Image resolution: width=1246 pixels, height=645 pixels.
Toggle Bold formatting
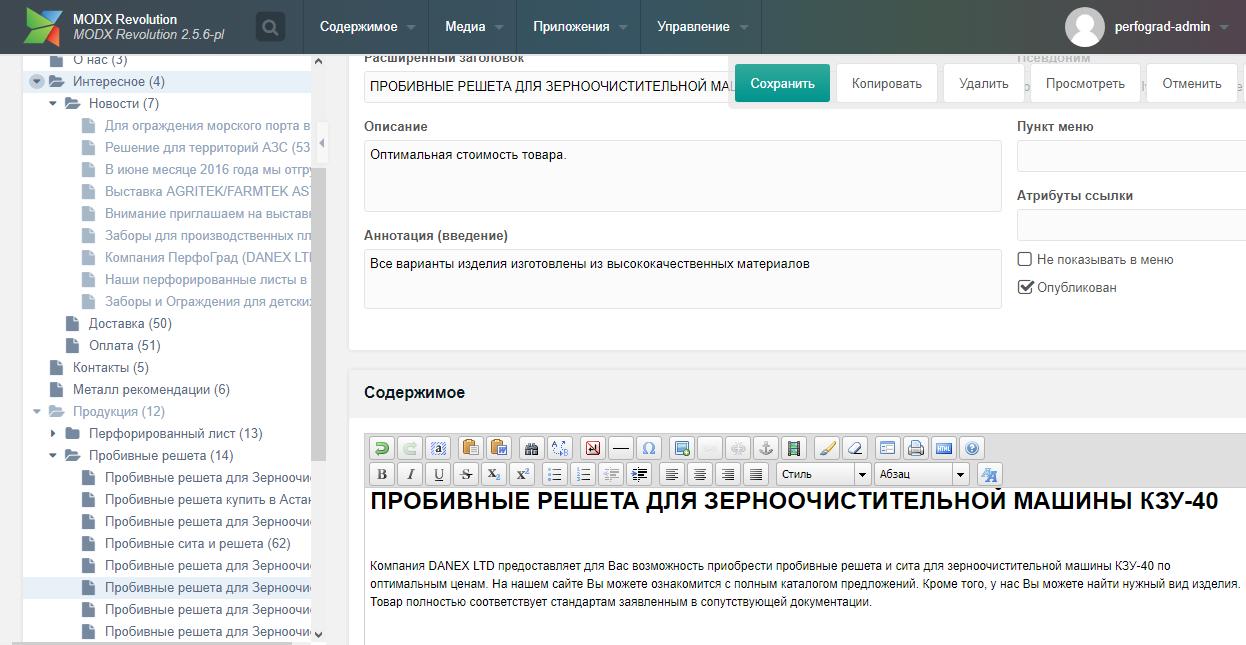(382, 474)
